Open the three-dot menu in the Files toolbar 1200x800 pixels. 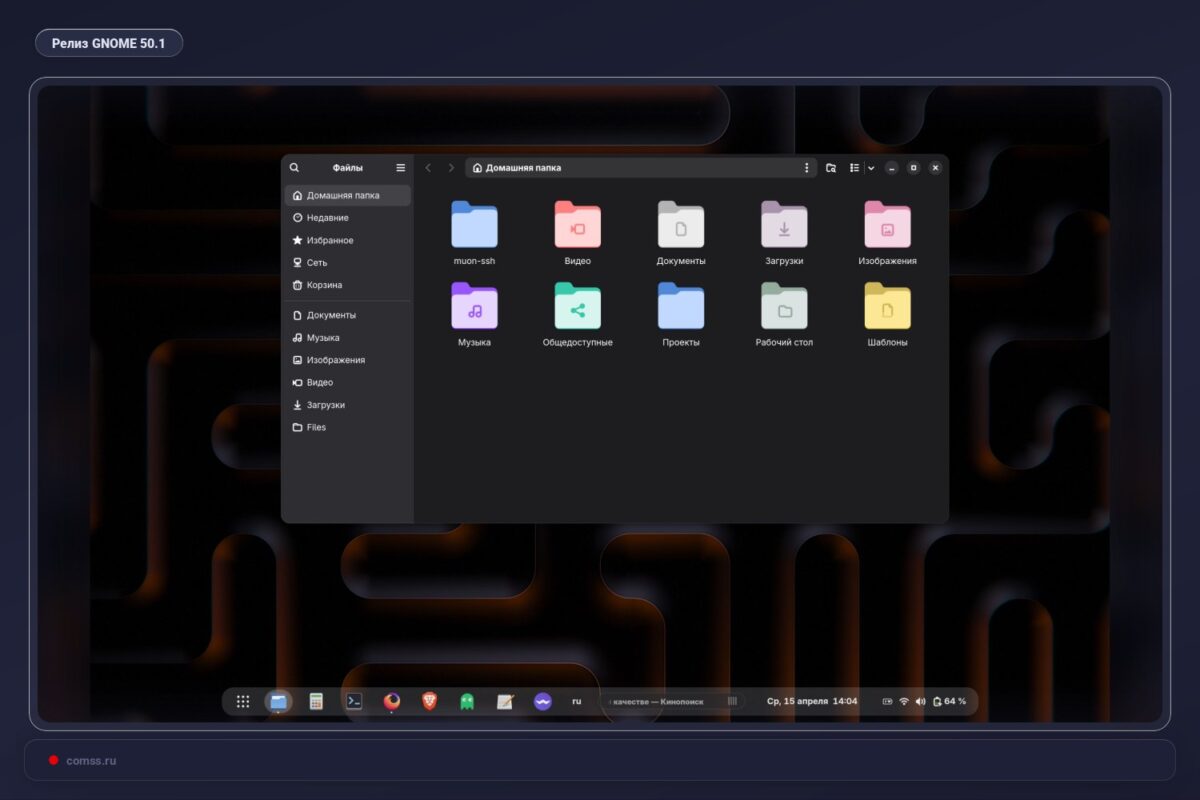807,167
